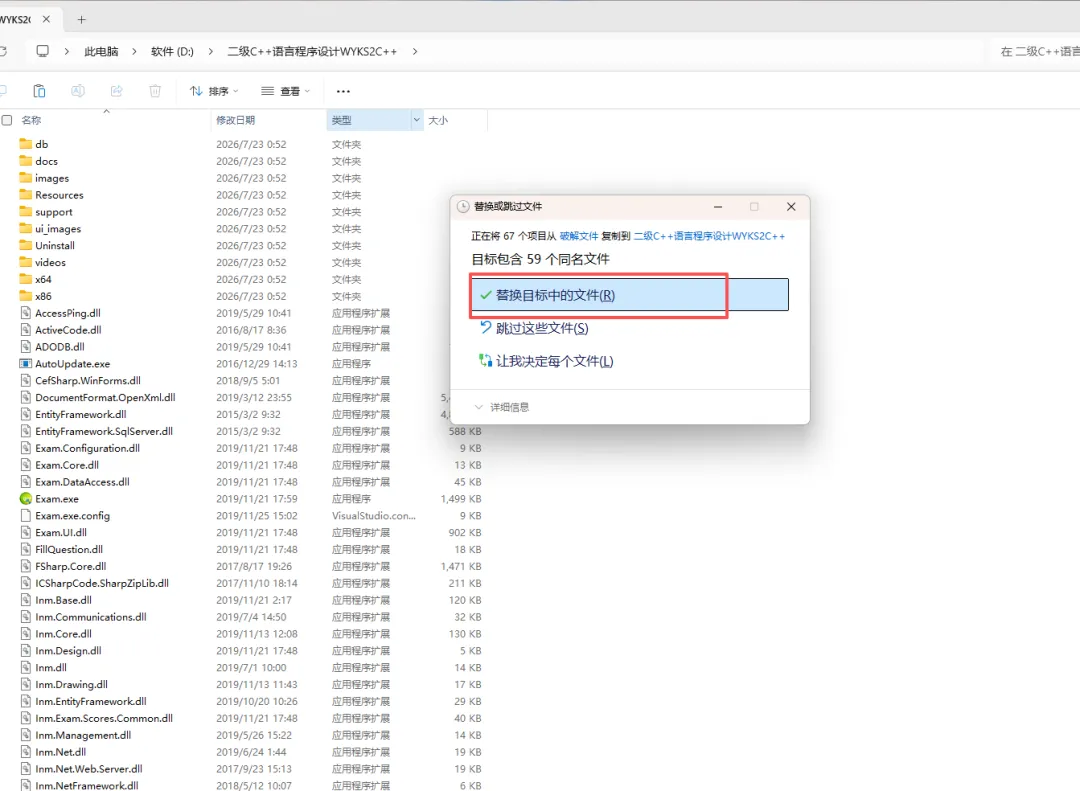Click the rename toolbar icon
The height and width of the screenshot is (791, 1080).
78,91
